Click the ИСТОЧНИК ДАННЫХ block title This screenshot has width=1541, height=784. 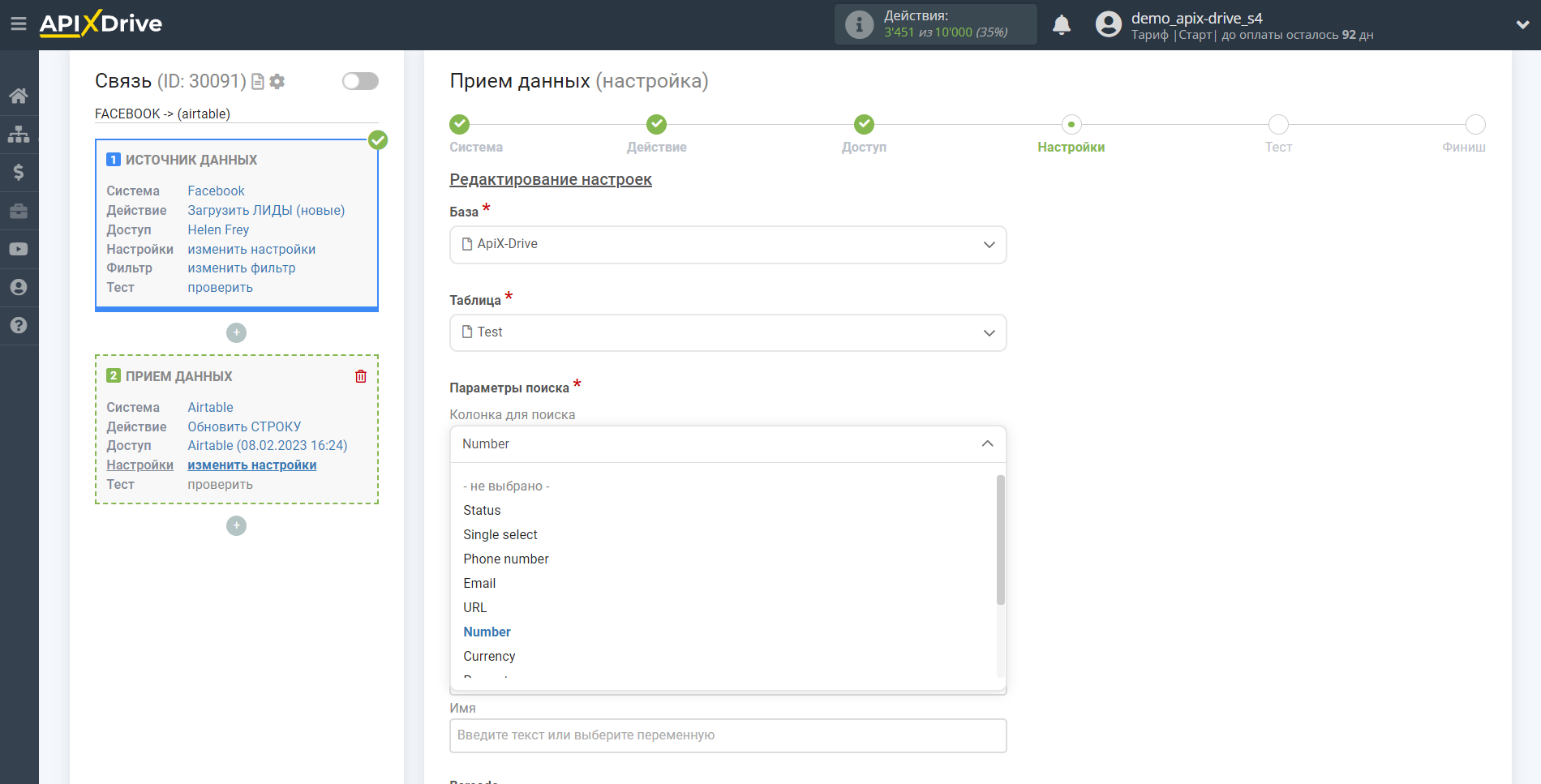coord(191,161)
